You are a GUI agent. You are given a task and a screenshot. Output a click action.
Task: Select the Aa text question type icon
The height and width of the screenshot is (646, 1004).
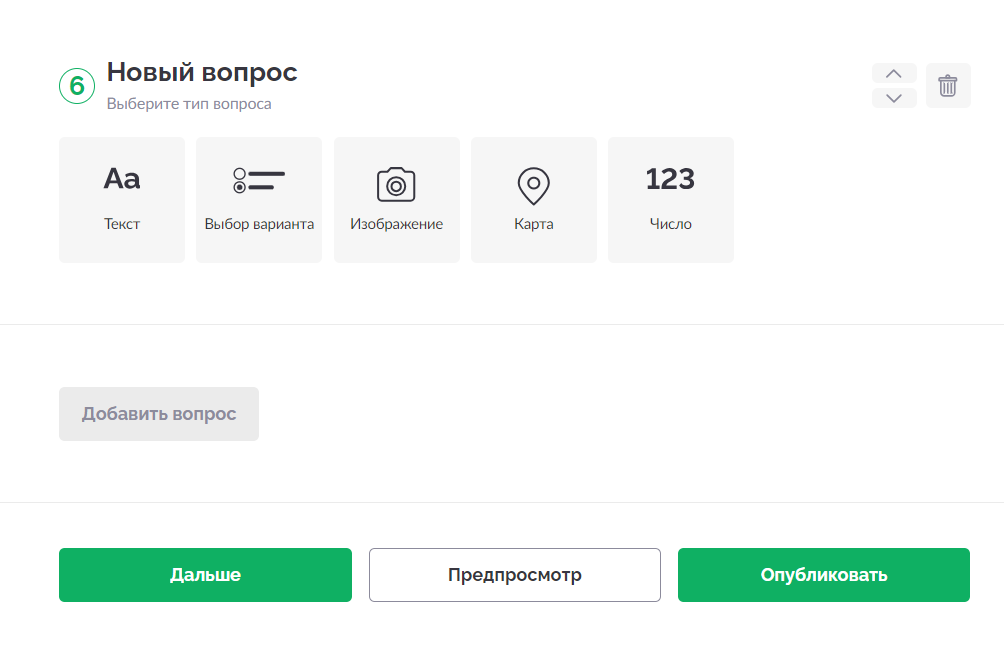tap(122, 179)
